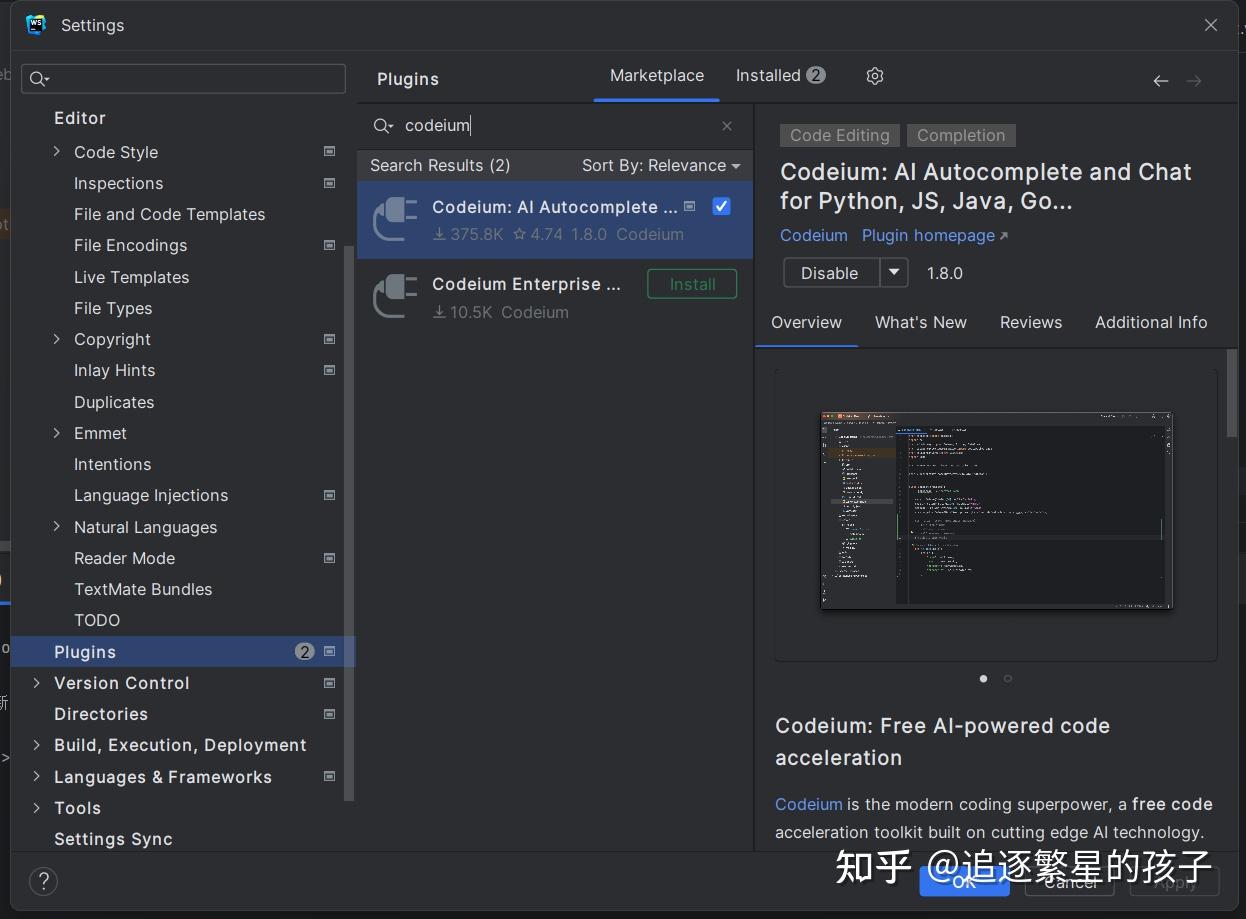Click the plugin description vertical scrollbar

tap(1232, 393)
